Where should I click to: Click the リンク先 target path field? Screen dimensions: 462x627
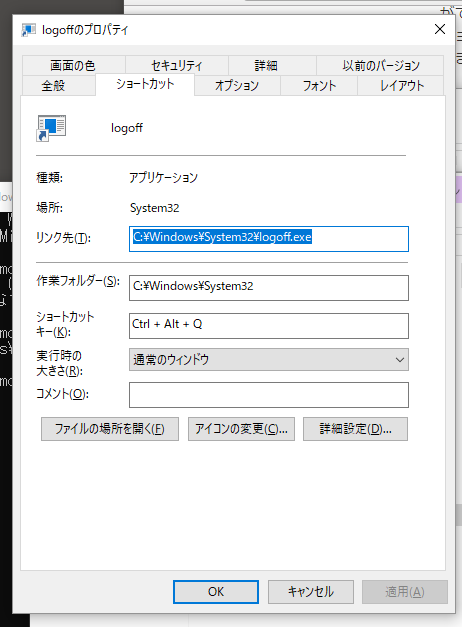(x=269, y=239)
